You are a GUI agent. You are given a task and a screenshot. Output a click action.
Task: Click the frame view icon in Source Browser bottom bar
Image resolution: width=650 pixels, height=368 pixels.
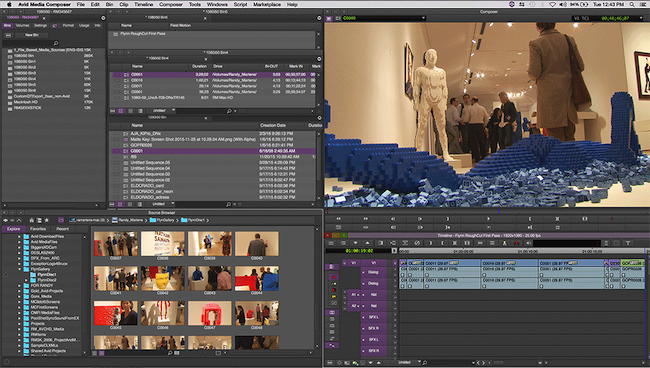click(102, 353)
